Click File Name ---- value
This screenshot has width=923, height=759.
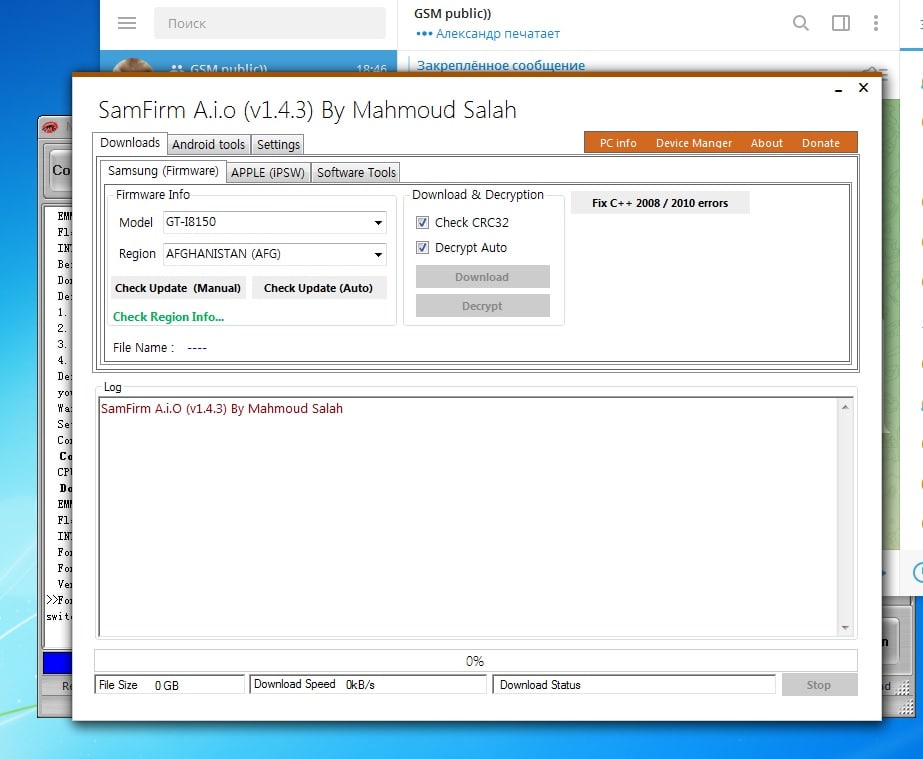coord(197,348)
